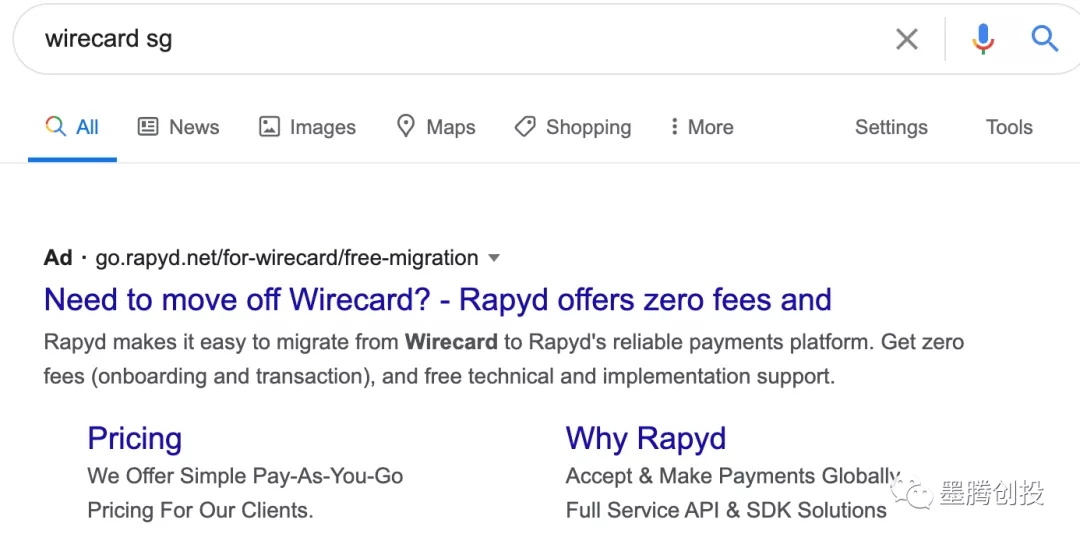
Task: Open search Settings
Action: pyautogui.click(x=891, y=127)
